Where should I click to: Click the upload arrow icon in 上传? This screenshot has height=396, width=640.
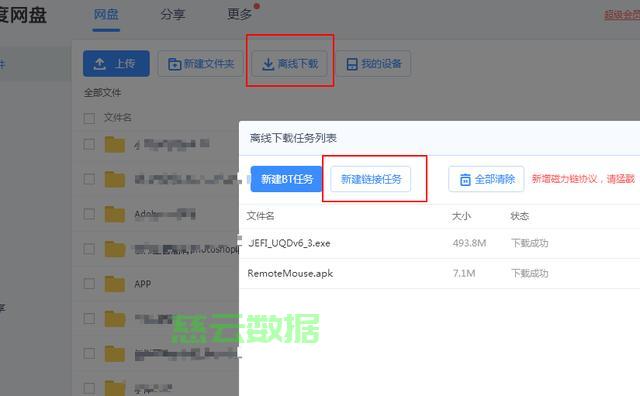tap(100, 64)
